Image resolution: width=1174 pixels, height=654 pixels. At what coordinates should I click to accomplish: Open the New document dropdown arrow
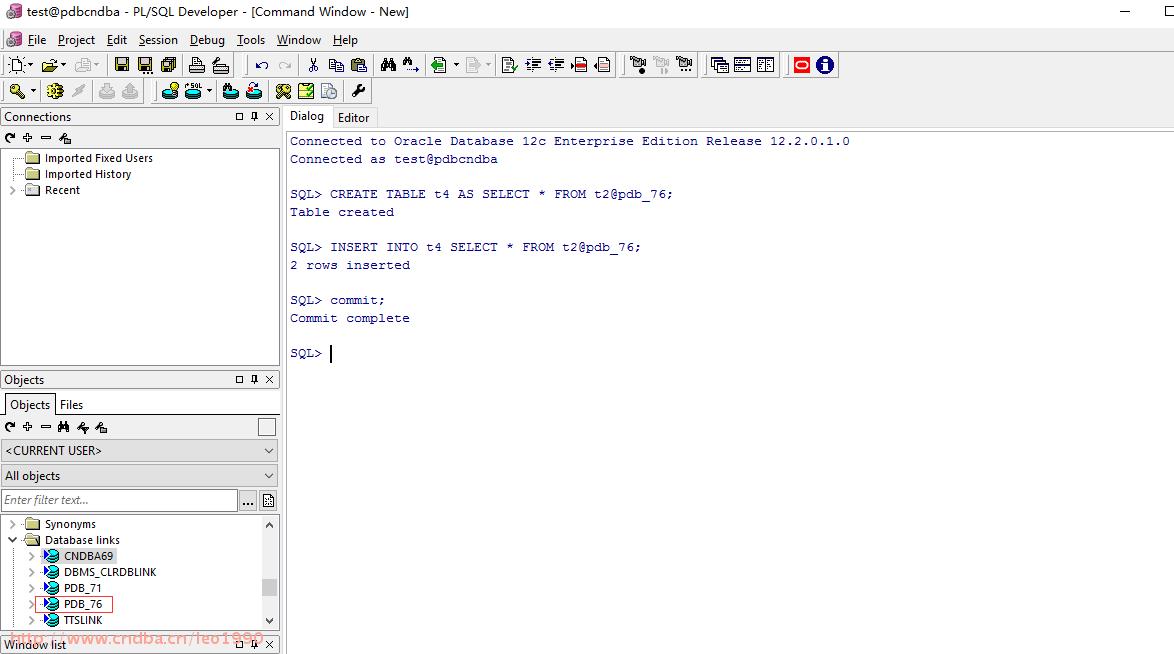point(30,65)
